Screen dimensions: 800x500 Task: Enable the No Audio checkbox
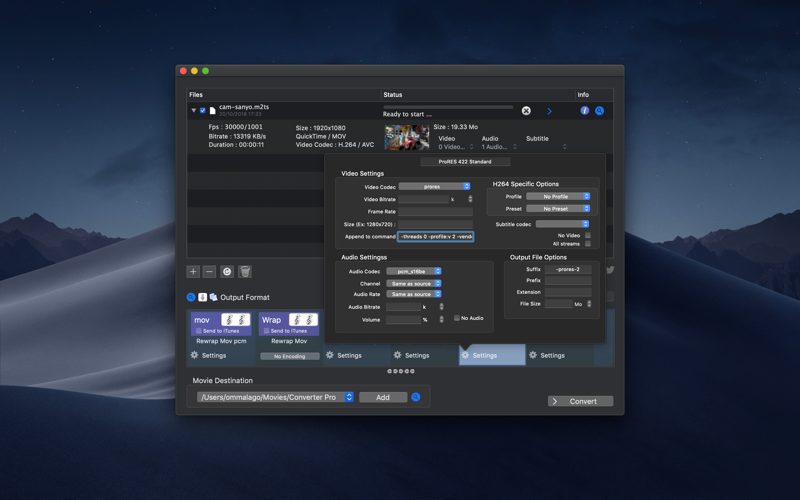[x=457, y=318]
